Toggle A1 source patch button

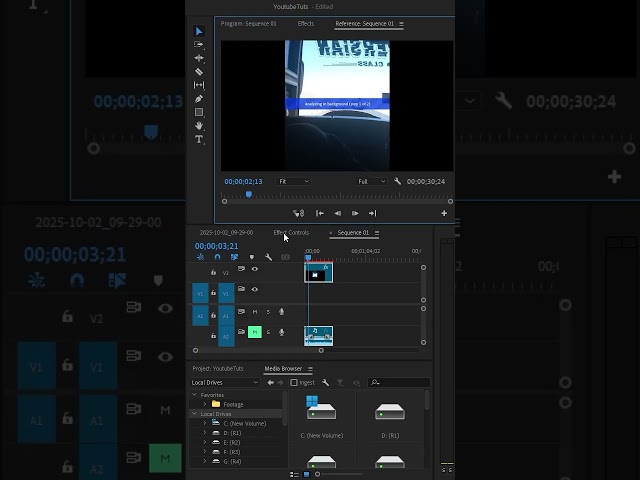click(x=200, y=316)
